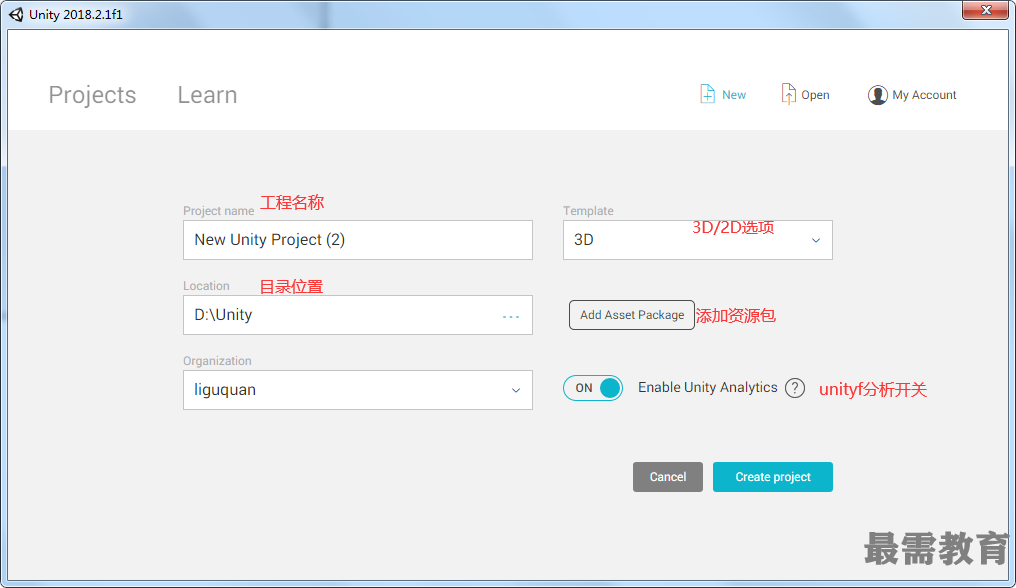This screenshot has width=1016, height=588.
Task: Switch to the Learn tab
Action: (207, 95)
